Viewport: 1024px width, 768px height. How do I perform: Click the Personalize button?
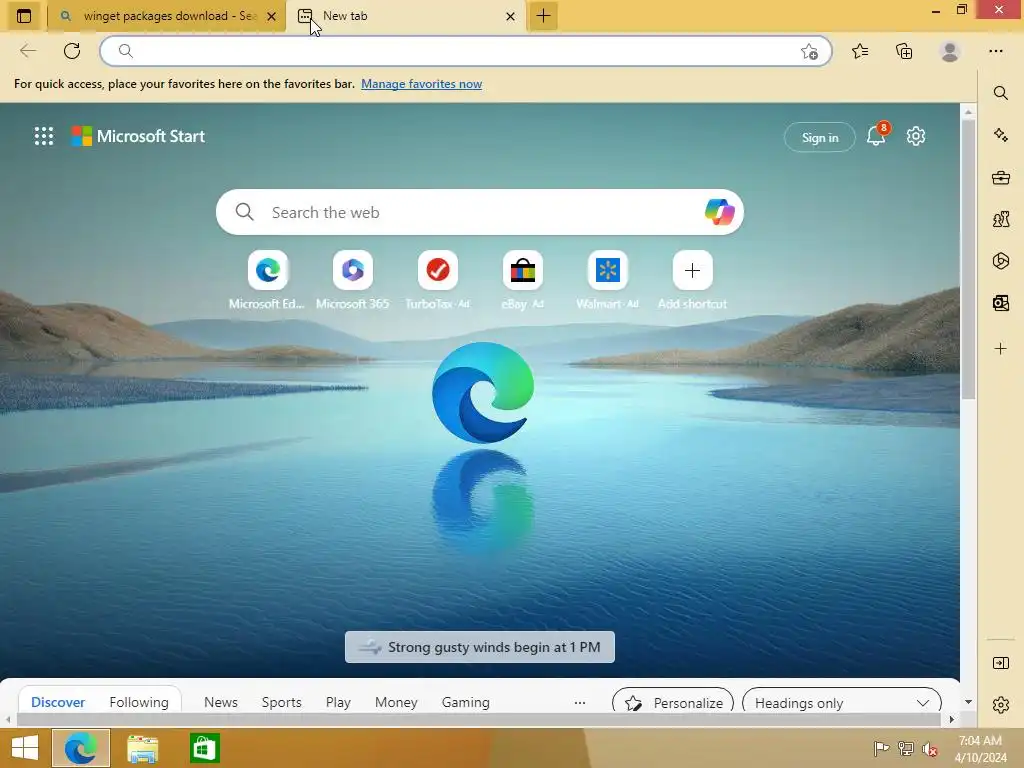pos(673,701)
